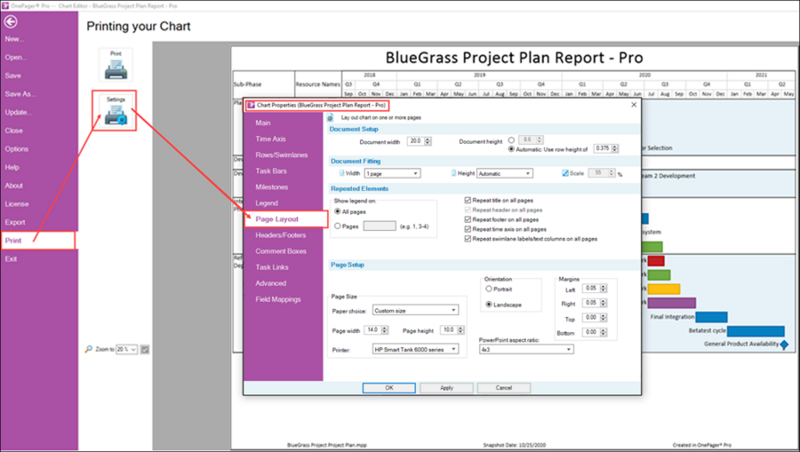Adjust the Document width stepper
Screen dimensions: 800x452
(x=428, y=141)
